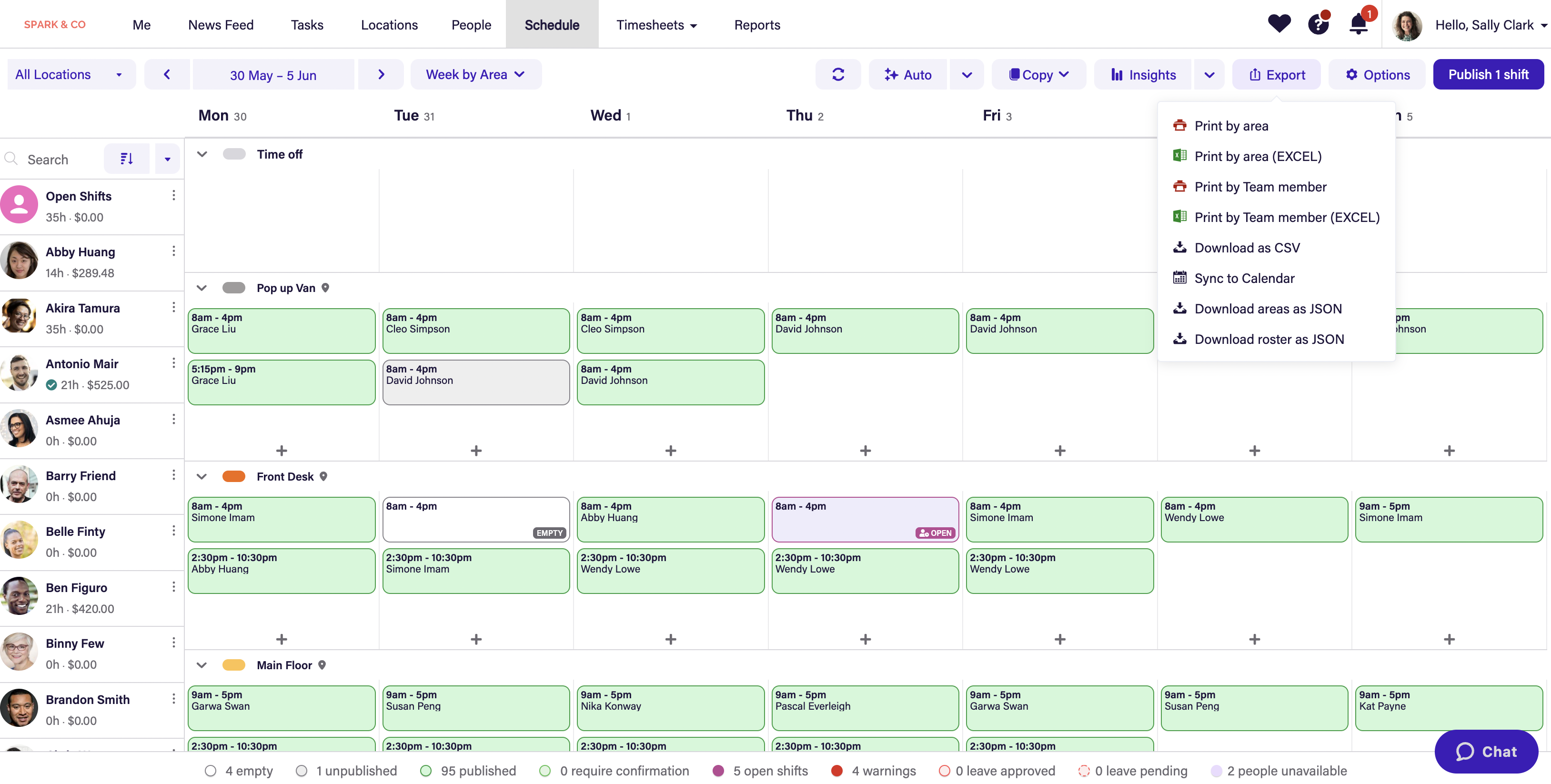Image resolution: width=1551 pixels, height=784 pixels.
Task: Choose Print by area (EXCEL)
Action: pos(1276,156)
